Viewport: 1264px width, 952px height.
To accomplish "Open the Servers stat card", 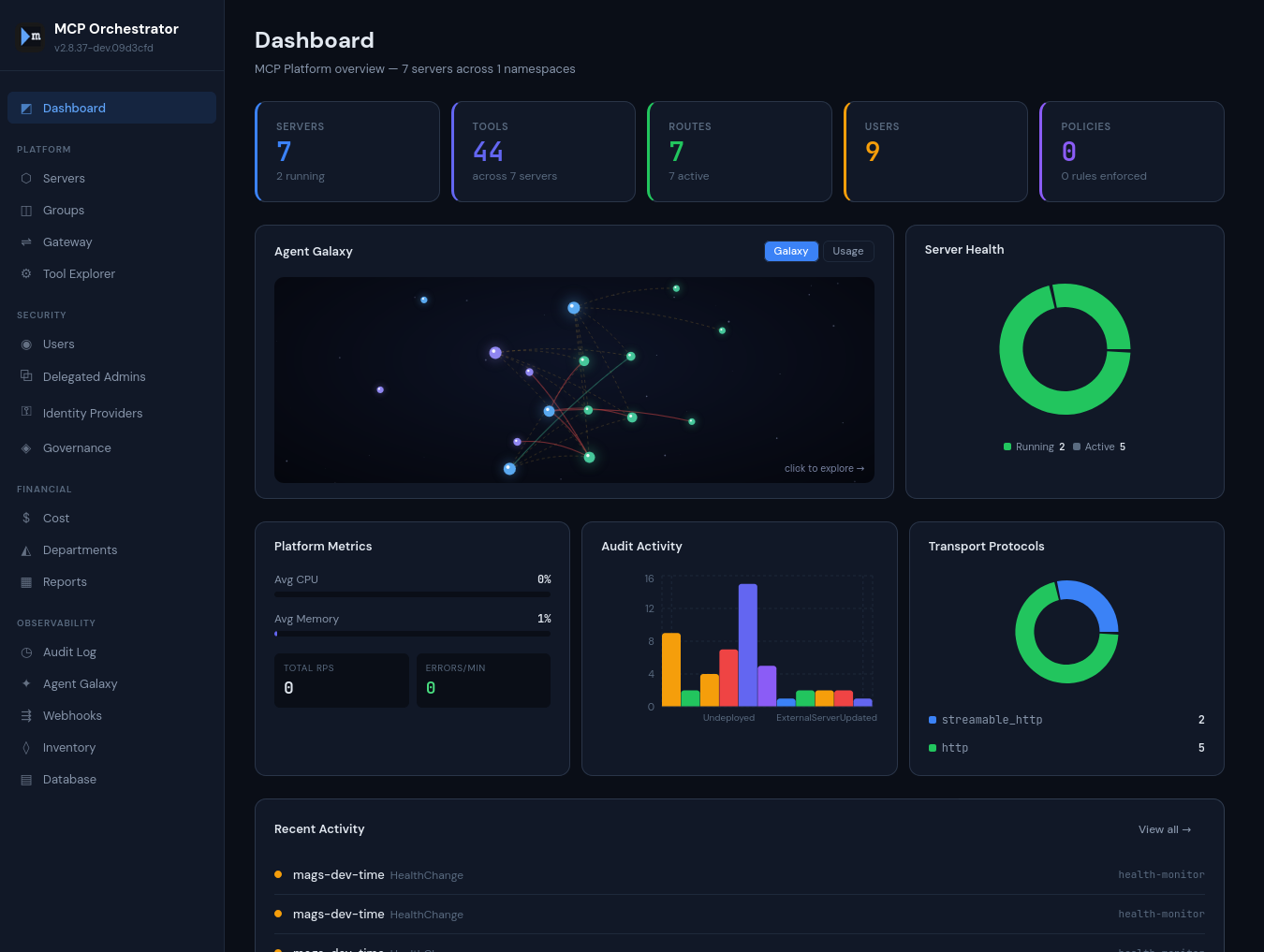I will click(x=347, y=152).
